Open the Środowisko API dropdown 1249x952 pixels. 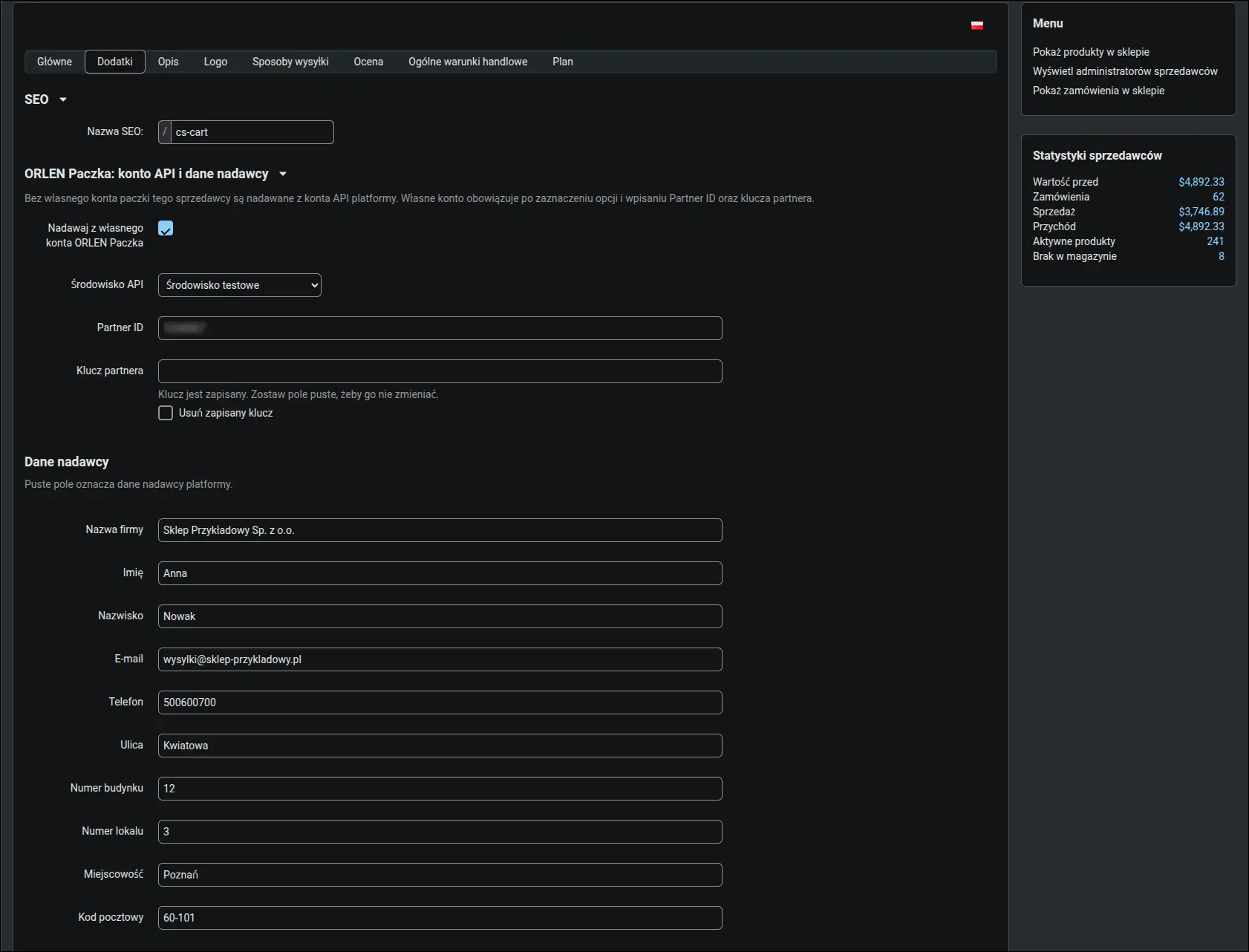240,285
